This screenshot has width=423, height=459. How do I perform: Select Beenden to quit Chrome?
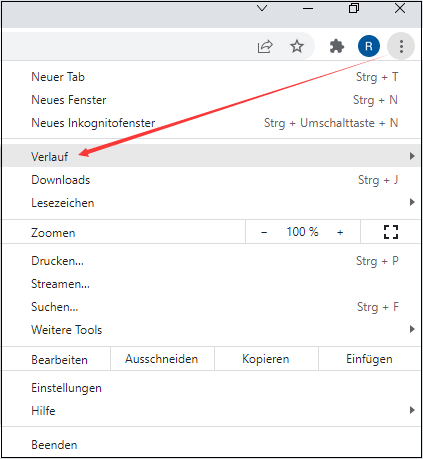211,445
